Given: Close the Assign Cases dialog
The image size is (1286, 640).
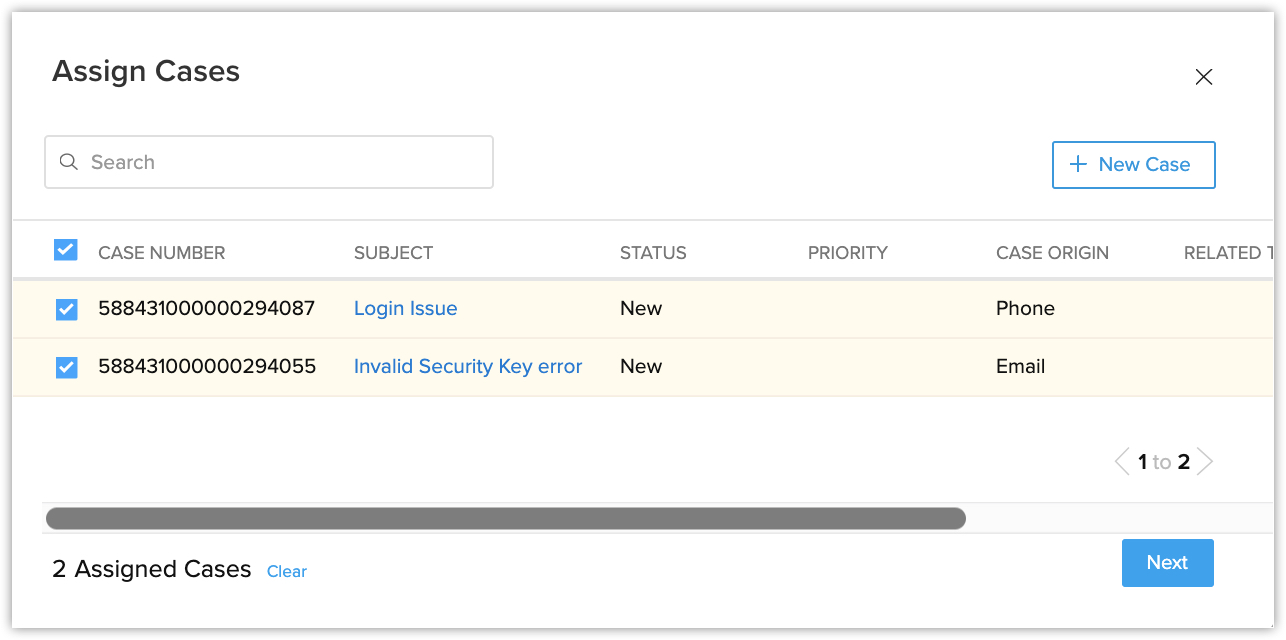Looking at the screenshot, I should coord(1203,77).
